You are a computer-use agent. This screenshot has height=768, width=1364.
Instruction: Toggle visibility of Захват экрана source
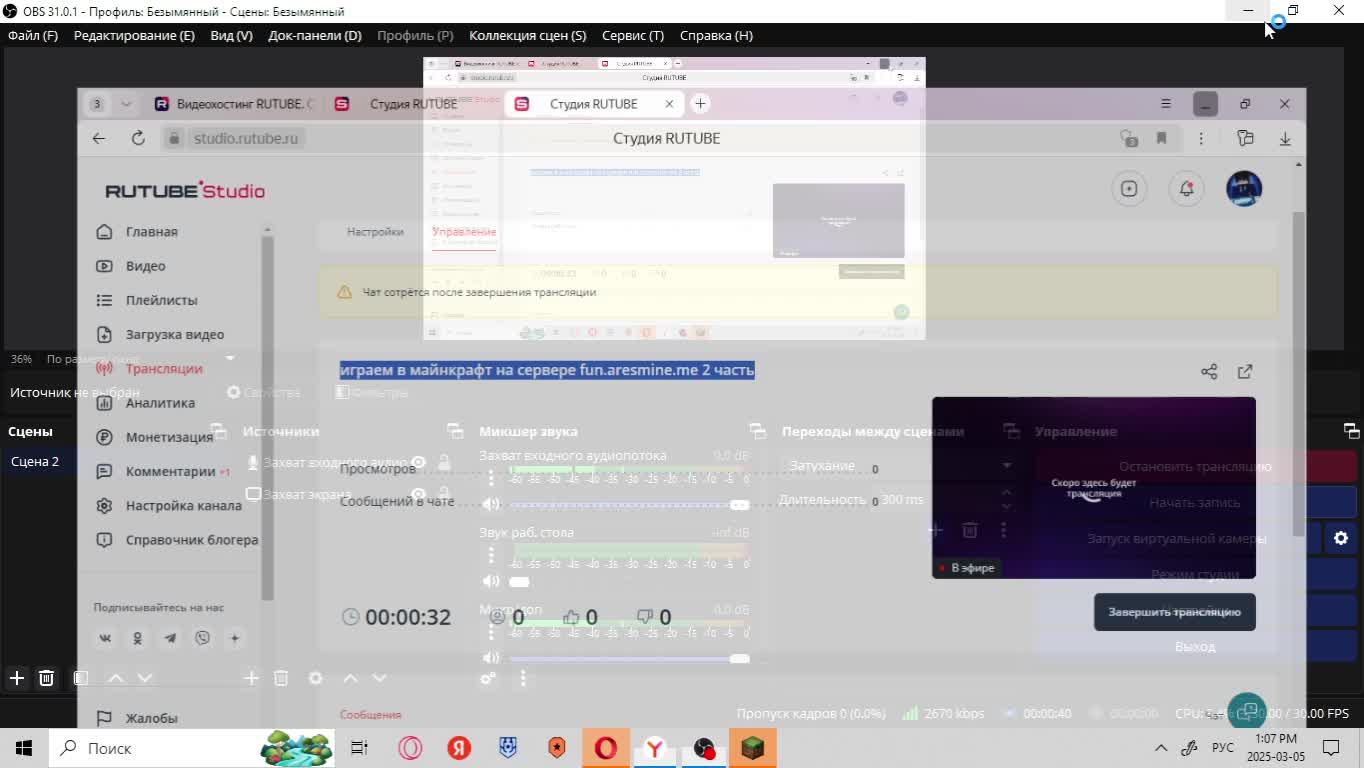(419, 494)
